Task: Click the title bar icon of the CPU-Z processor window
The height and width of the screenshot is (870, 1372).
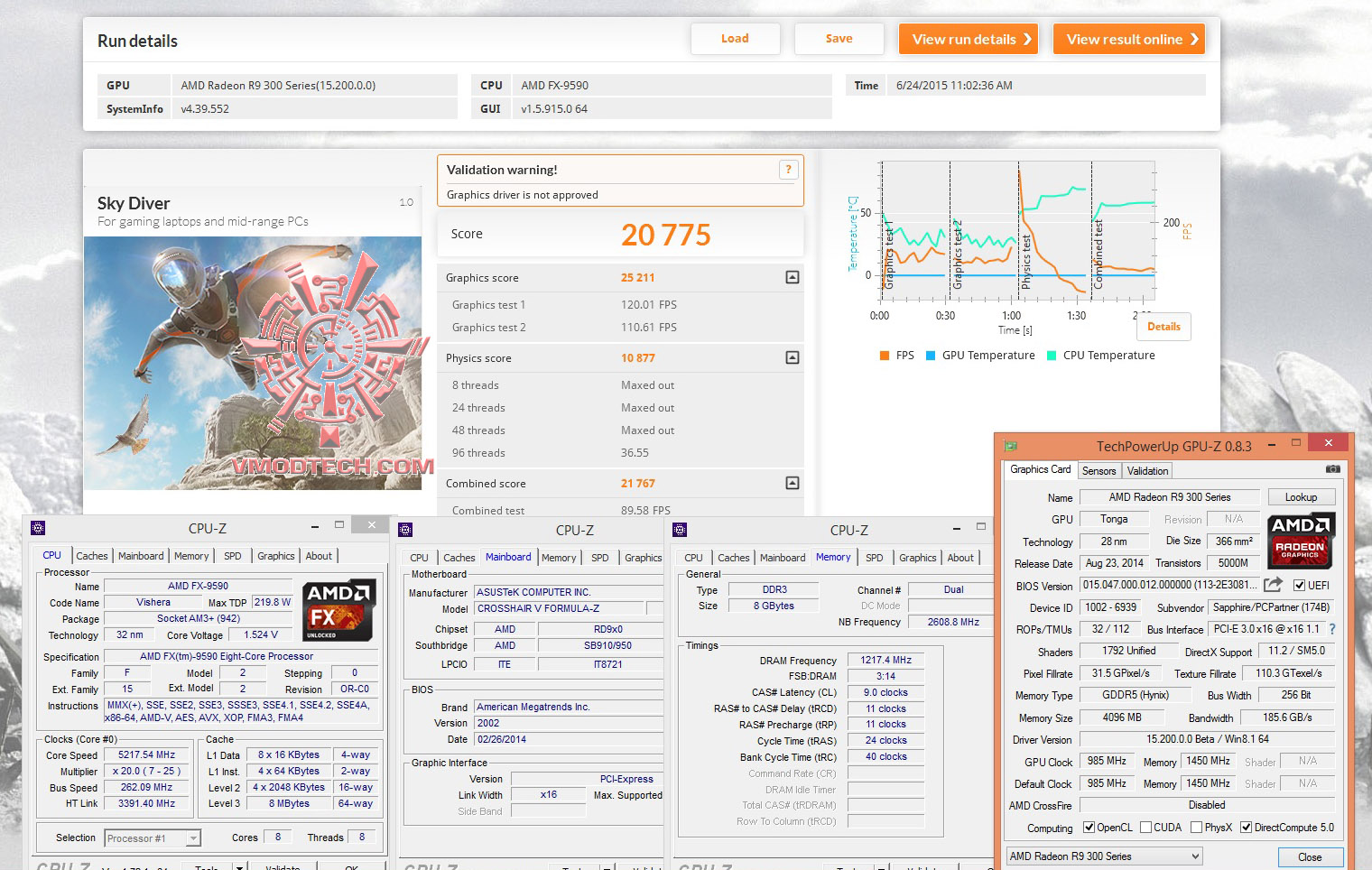Action: [x=38, y=528]
